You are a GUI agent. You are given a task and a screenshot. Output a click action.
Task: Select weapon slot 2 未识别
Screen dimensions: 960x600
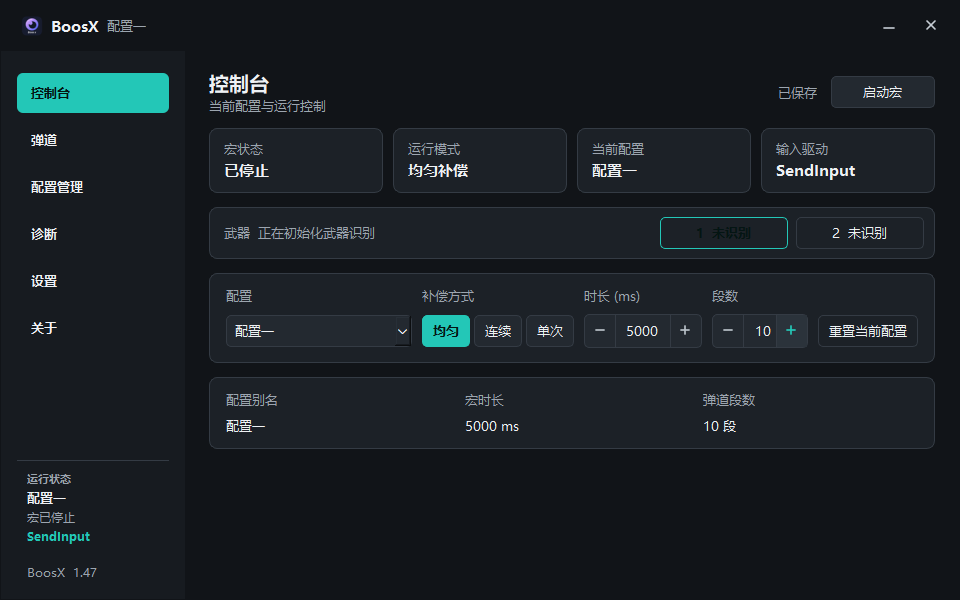click(x=860, y=233)
